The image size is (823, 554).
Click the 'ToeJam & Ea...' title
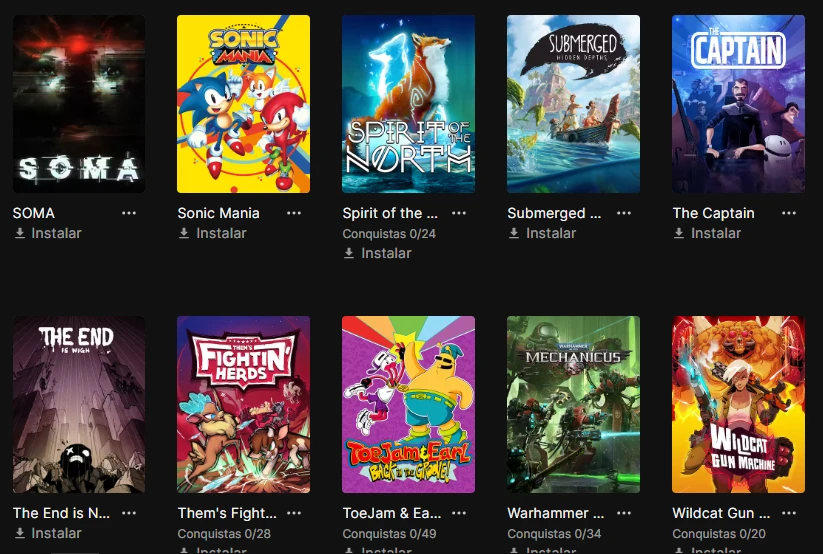click(392, 513)
